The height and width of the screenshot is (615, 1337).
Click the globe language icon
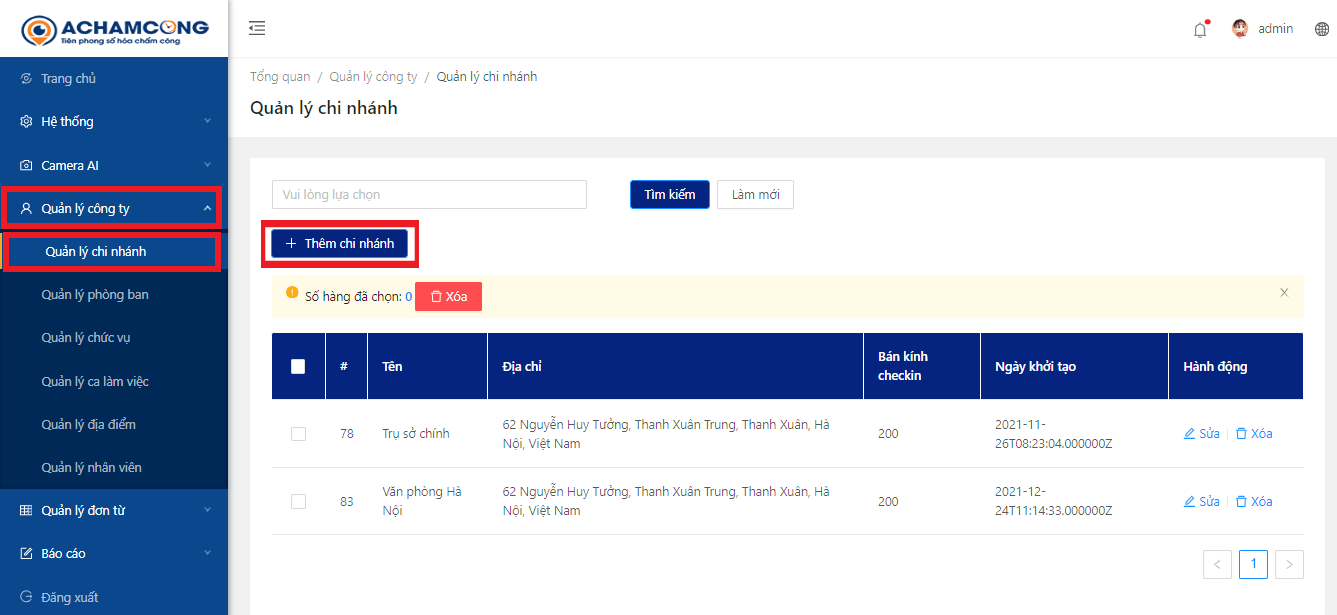click(1322, 30)
